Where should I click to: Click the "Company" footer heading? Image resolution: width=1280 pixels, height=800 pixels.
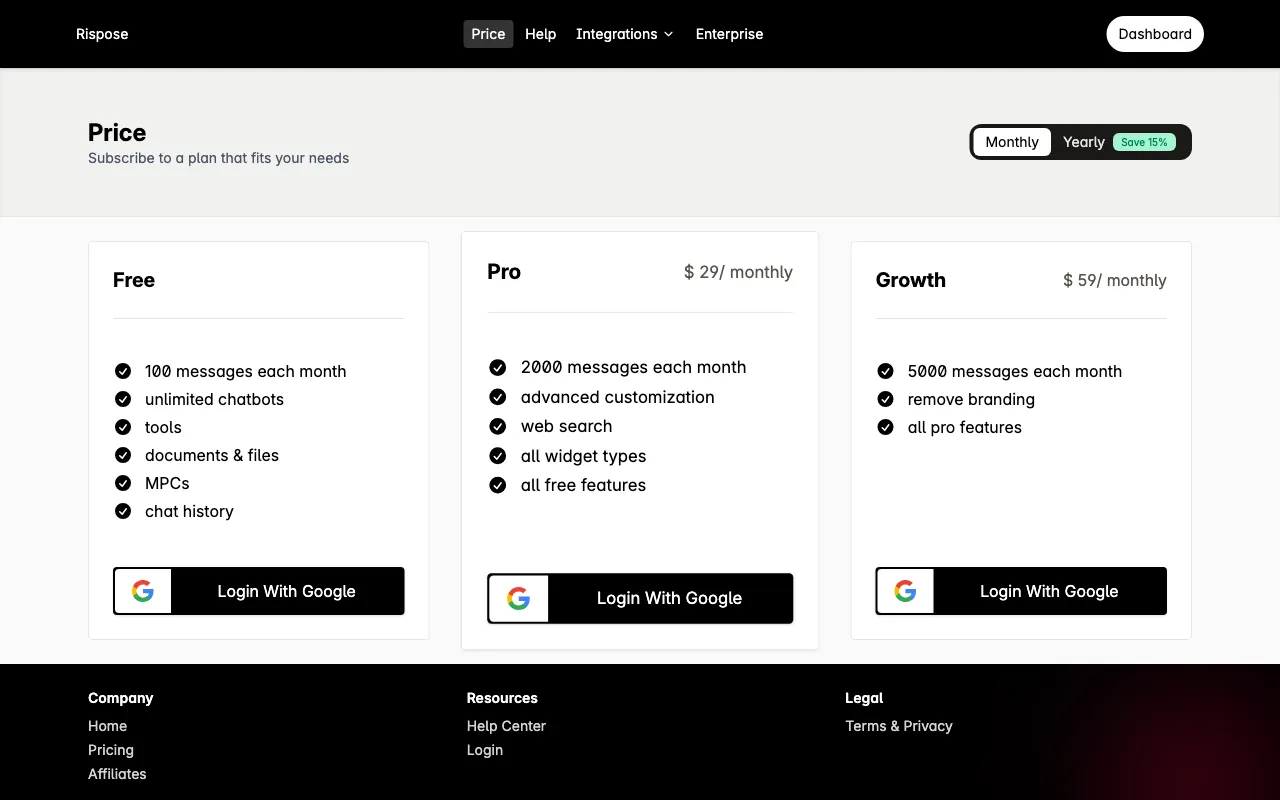(121, 698)
